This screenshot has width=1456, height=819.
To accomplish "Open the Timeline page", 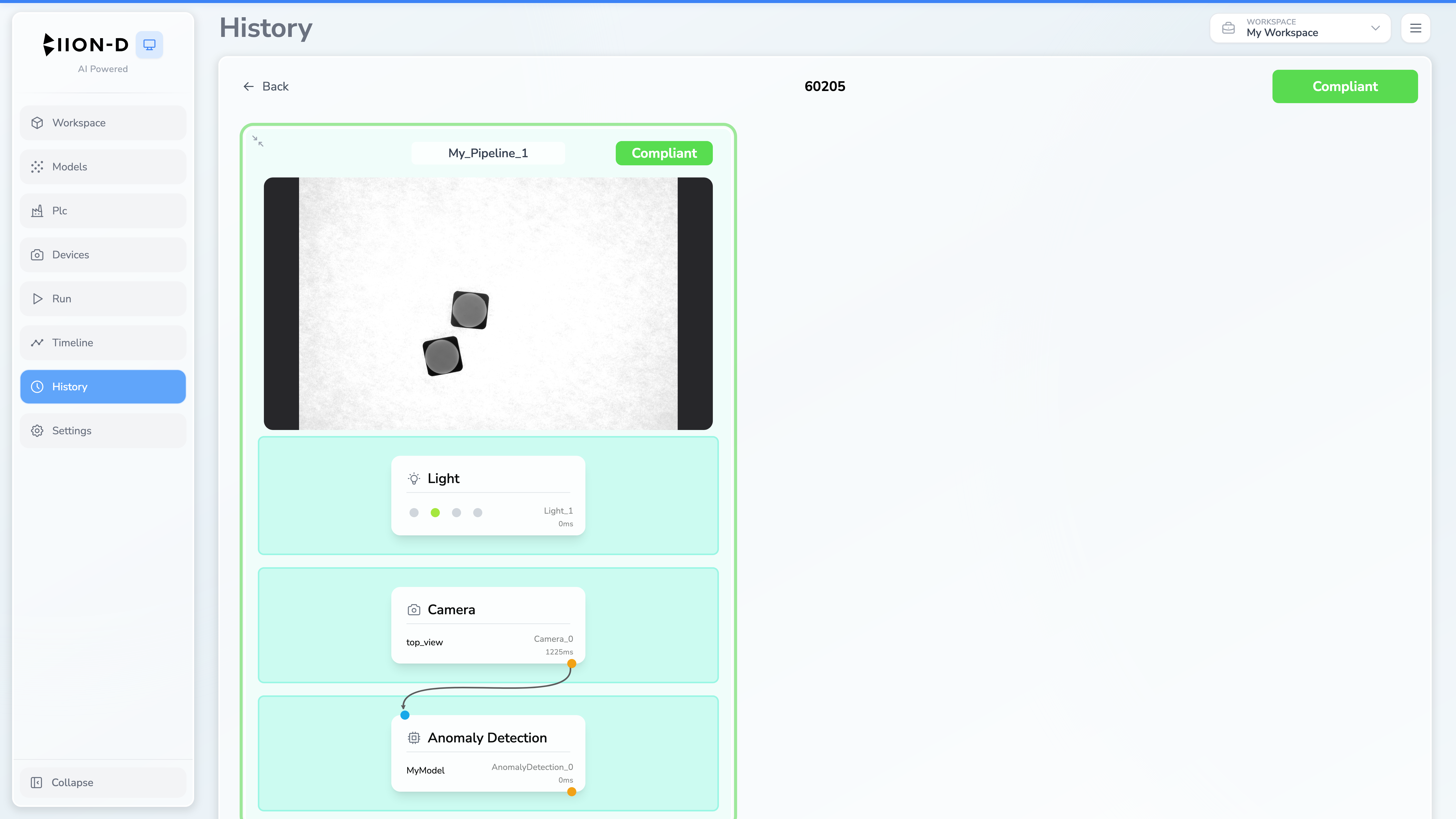I will pos(103,343).
